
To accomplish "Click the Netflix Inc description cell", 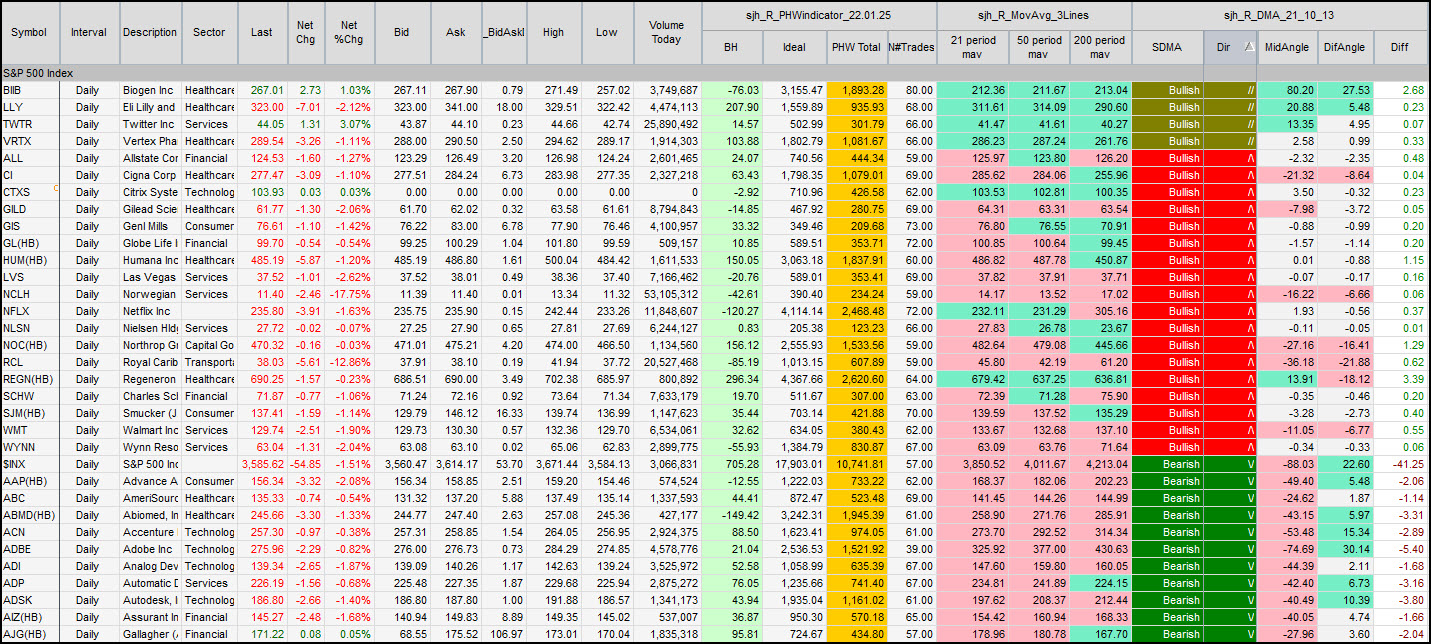I will point(150,311).
